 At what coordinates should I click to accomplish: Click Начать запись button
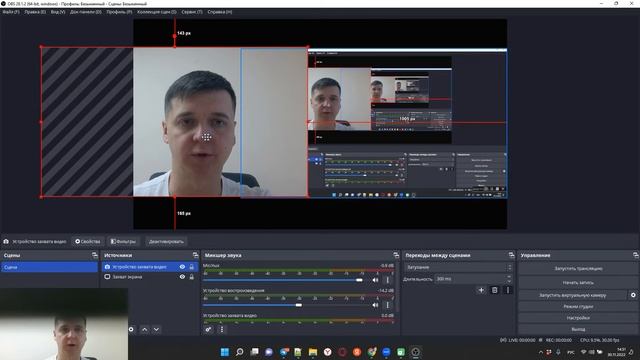(x=578, y=282)
